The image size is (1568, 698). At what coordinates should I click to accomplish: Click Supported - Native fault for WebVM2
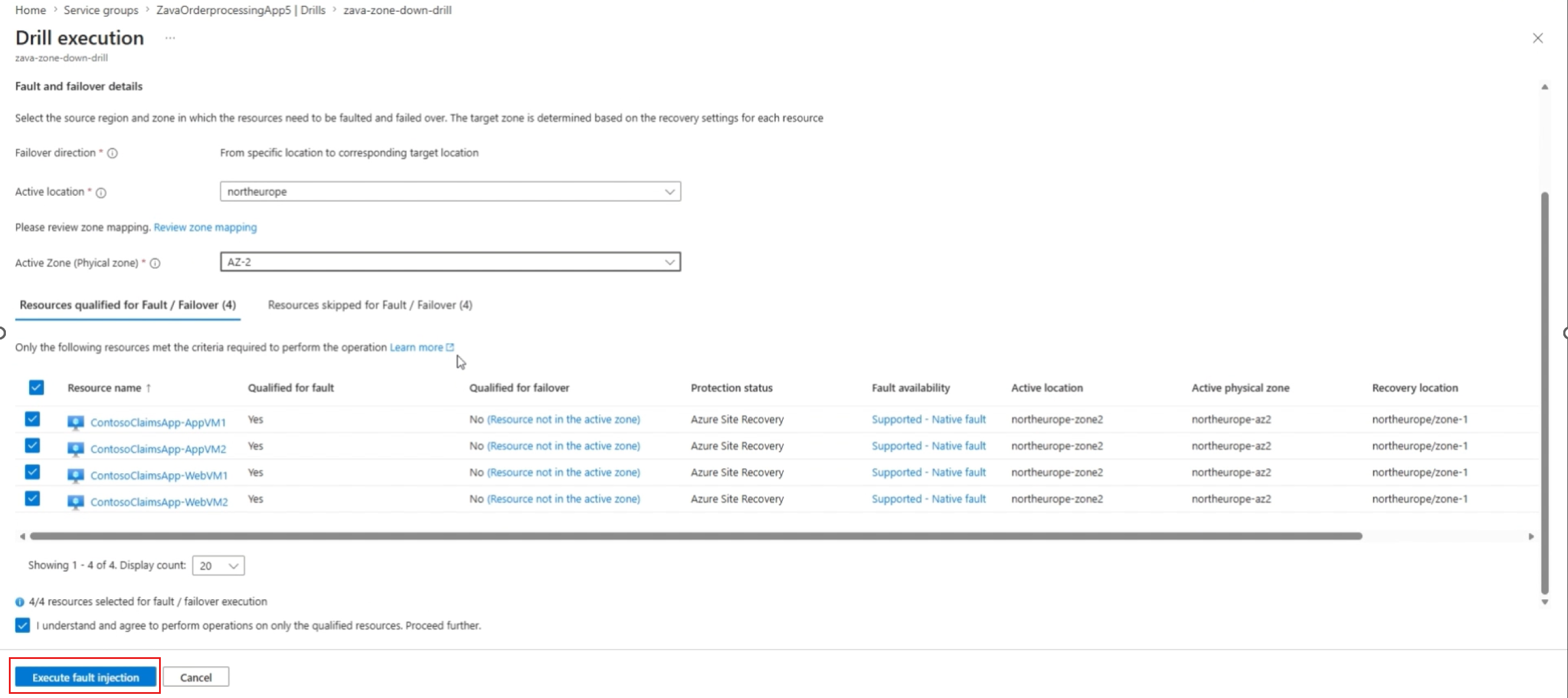pos(928,499)
